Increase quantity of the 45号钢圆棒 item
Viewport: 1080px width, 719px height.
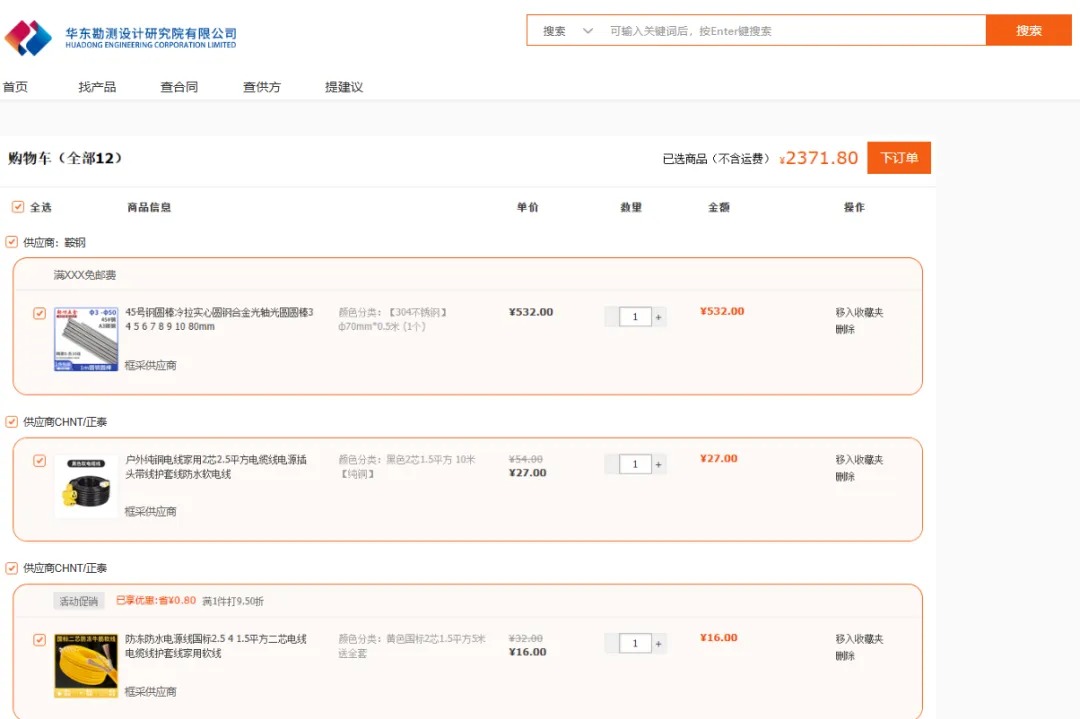click(658, 317)
